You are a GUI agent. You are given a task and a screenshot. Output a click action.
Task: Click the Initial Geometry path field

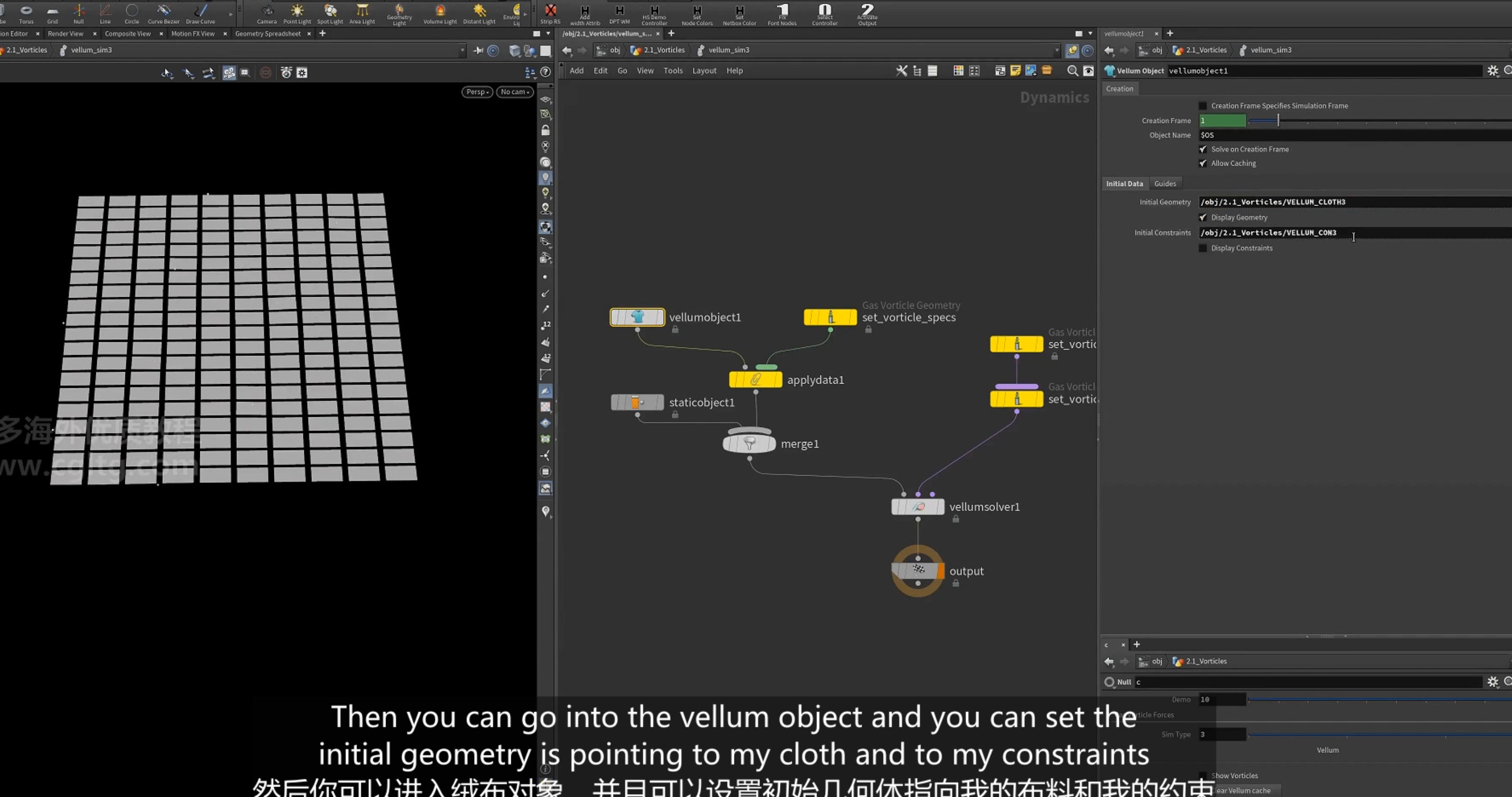[x=1355, y=202]
